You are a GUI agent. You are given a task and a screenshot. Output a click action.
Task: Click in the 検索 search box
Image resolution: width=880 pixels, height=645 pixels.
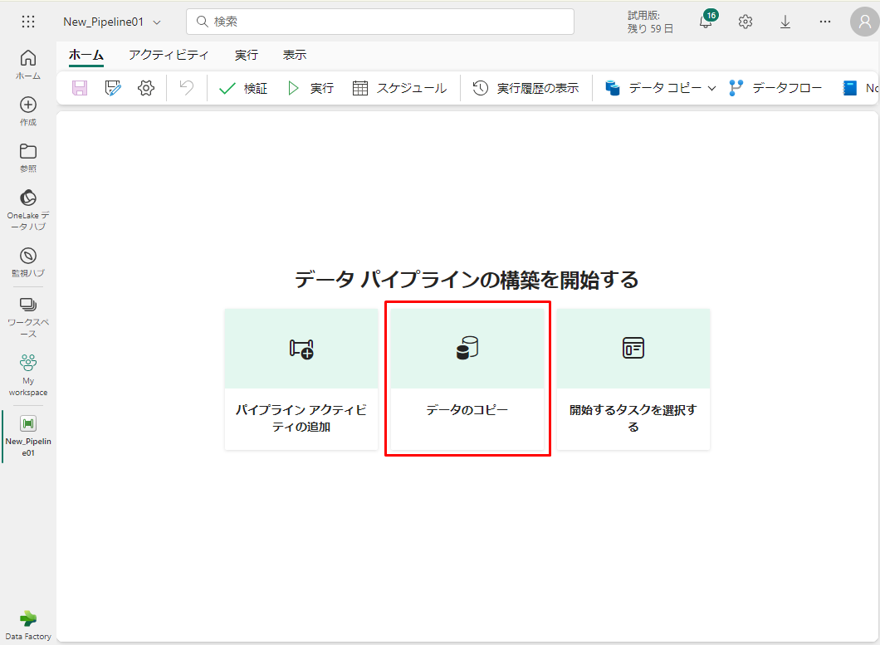point(380,21)
